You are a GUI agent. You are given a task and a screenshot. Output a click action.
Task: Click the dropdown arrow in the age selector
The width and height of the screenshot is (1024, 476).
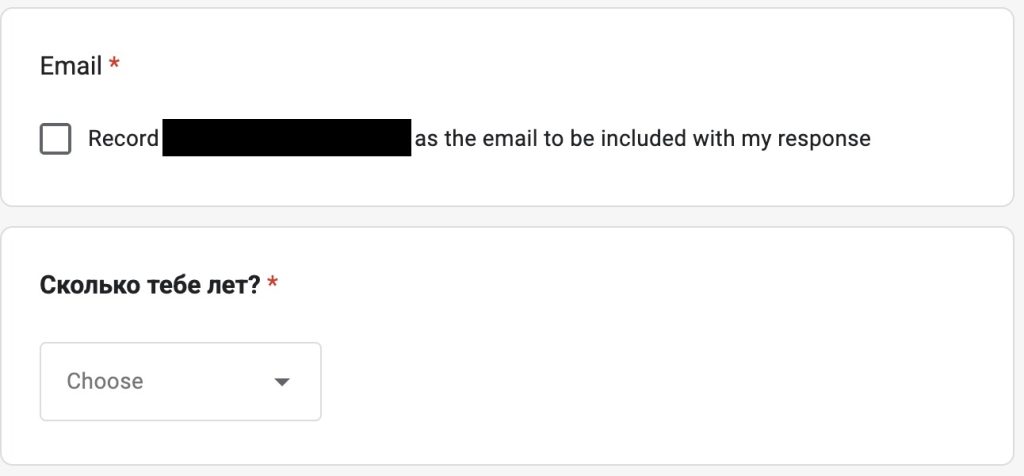(282, 382)
